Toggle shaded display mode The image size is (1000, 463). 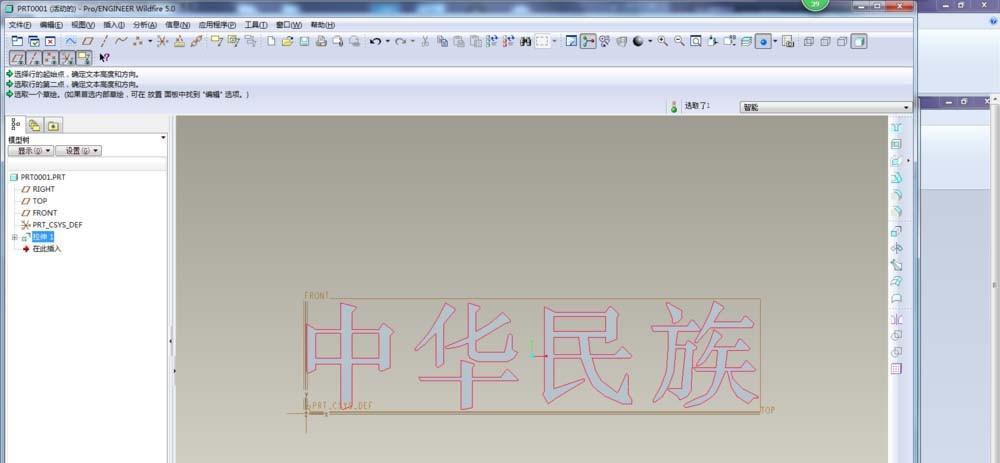click(x=858, y=41)
